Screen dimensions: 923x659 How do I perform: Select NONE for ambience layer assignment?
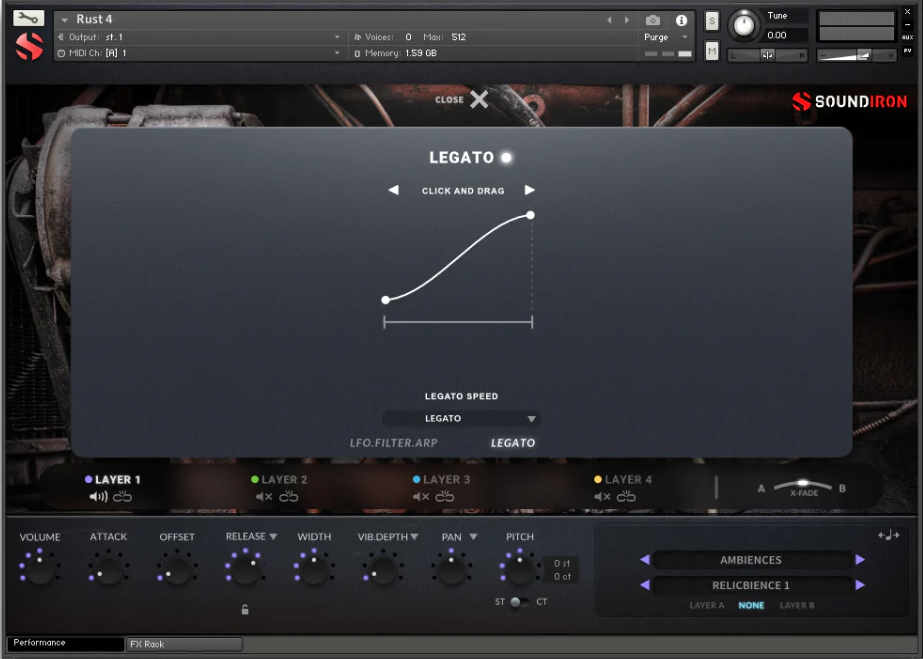(751, 605)
